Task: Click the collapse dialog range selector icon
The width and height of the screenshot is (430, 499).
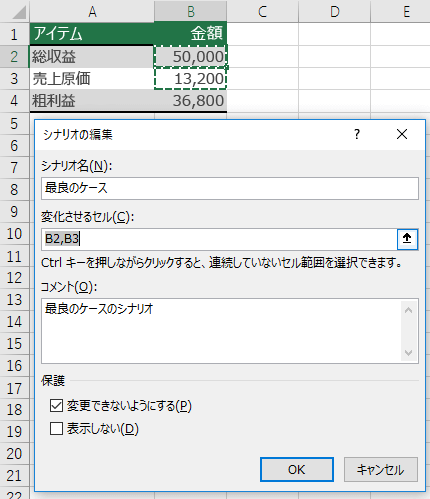Action: (x=407, y=239)
